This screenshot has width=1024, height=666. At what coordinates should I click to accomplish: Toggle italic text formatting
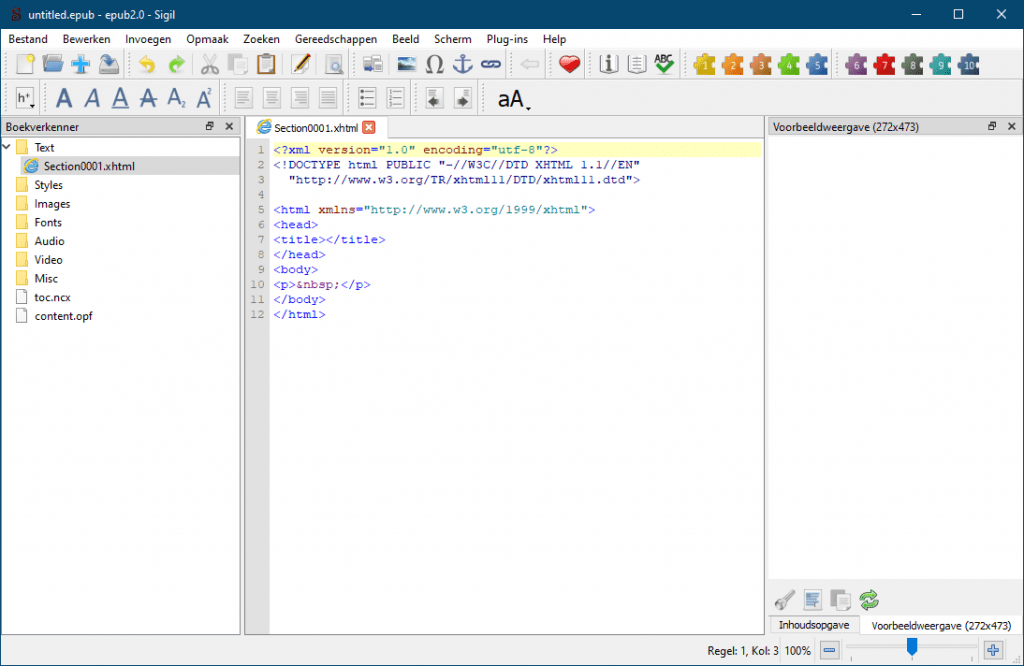92,98
